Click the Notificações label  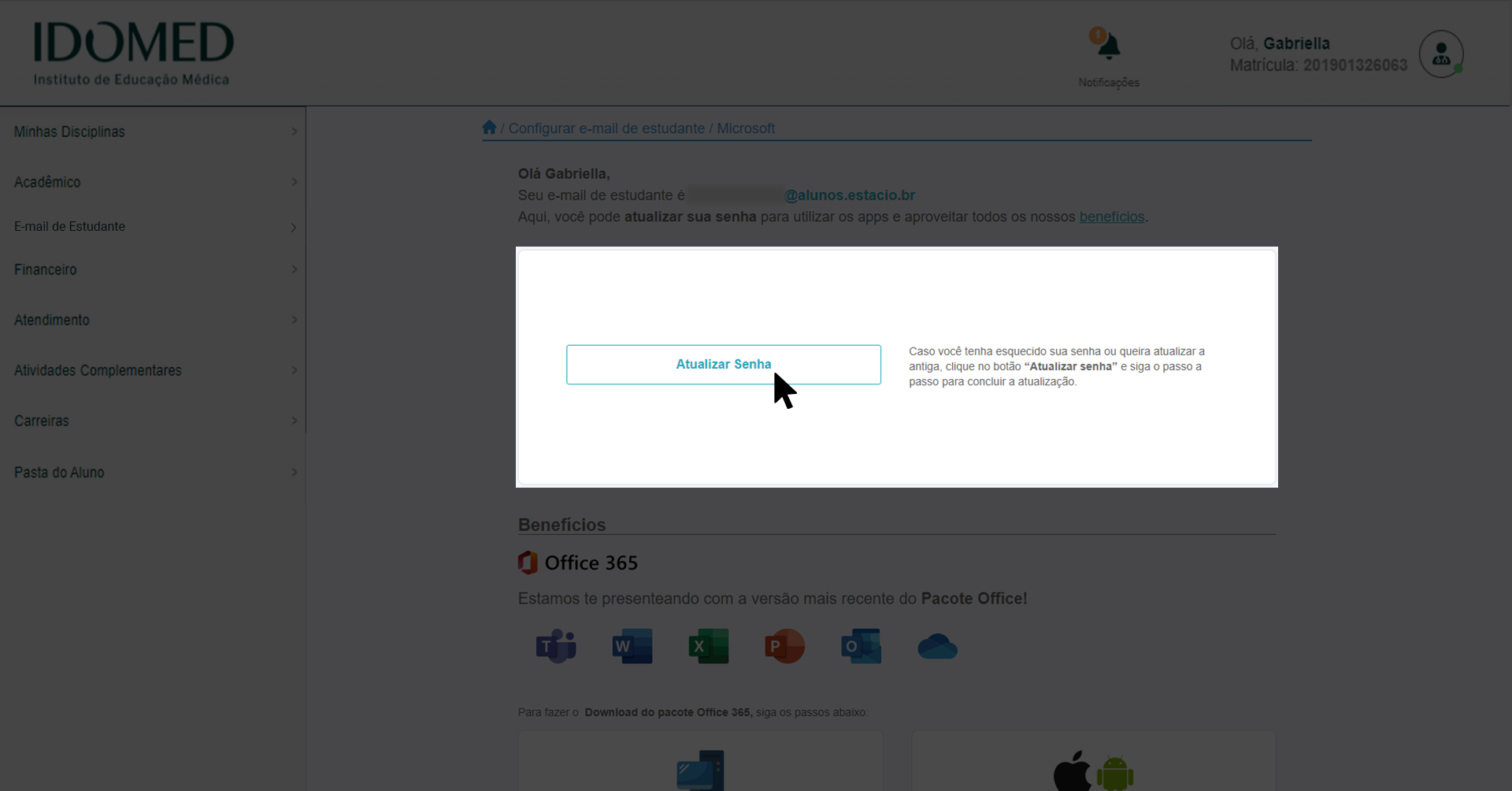pos(1109,83)
